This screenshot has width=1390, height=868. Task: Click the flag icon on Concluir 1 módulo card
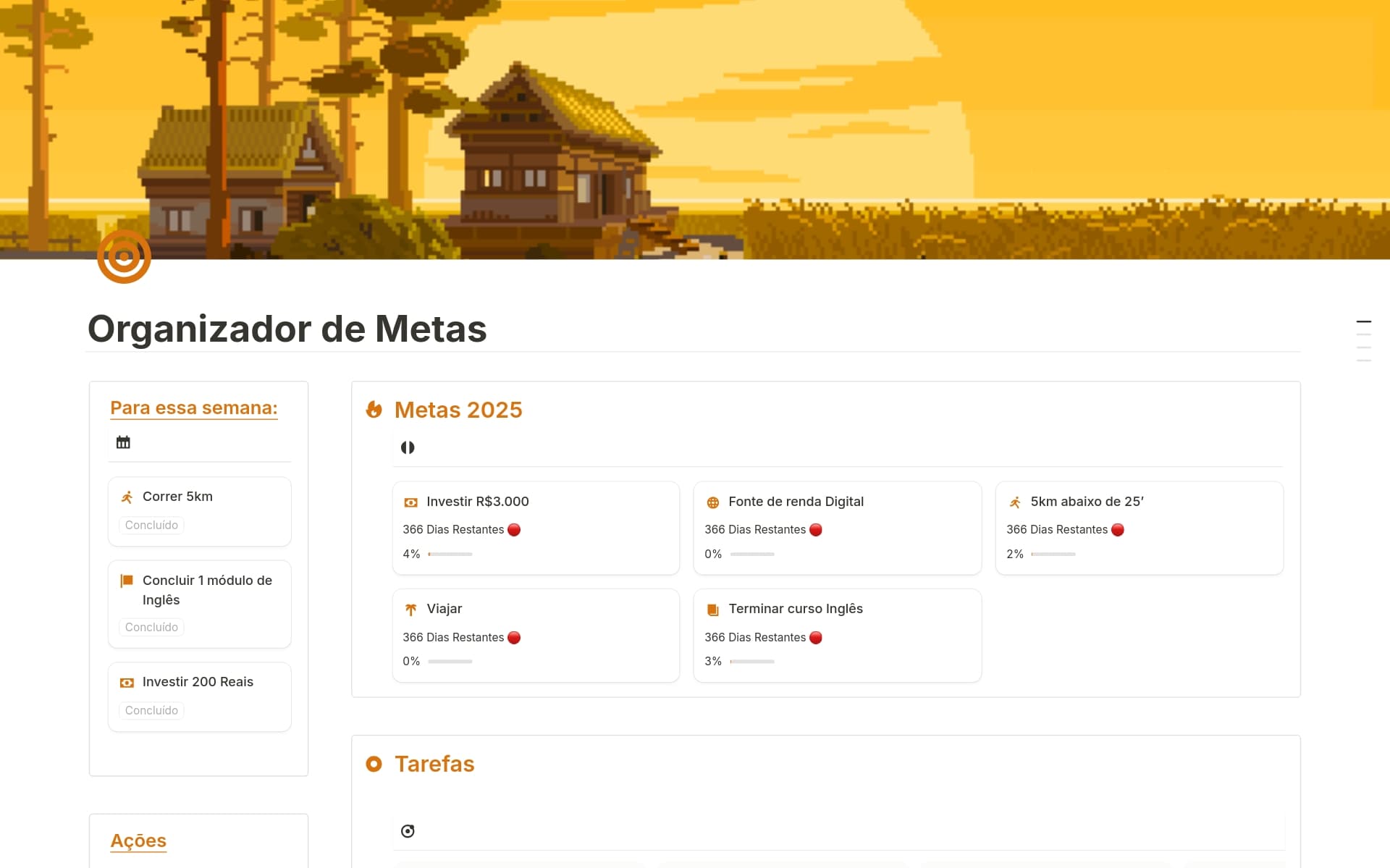(127, 581)
